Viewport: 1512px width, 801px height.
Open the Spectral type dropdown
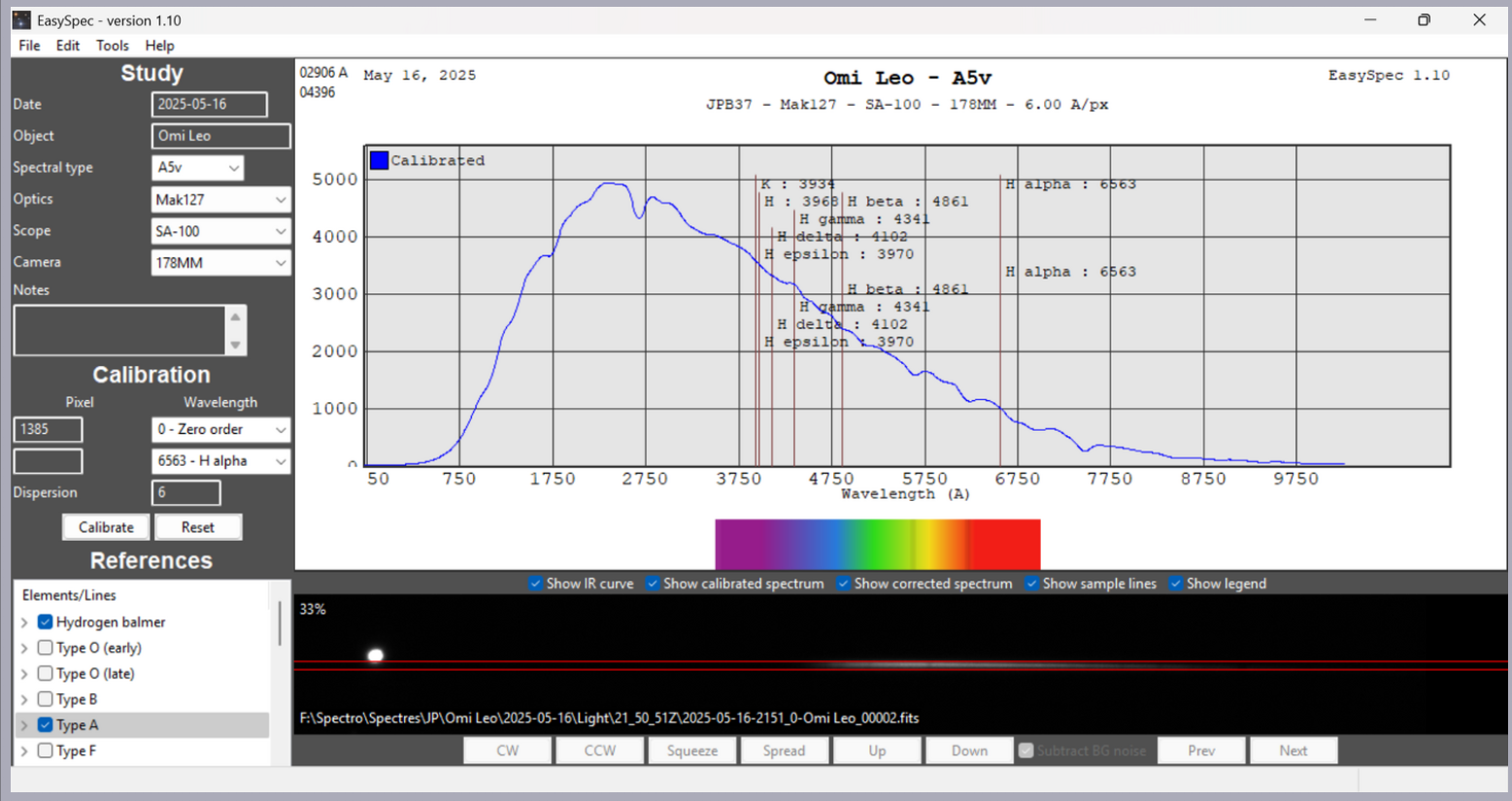click(x=198, y=167)
